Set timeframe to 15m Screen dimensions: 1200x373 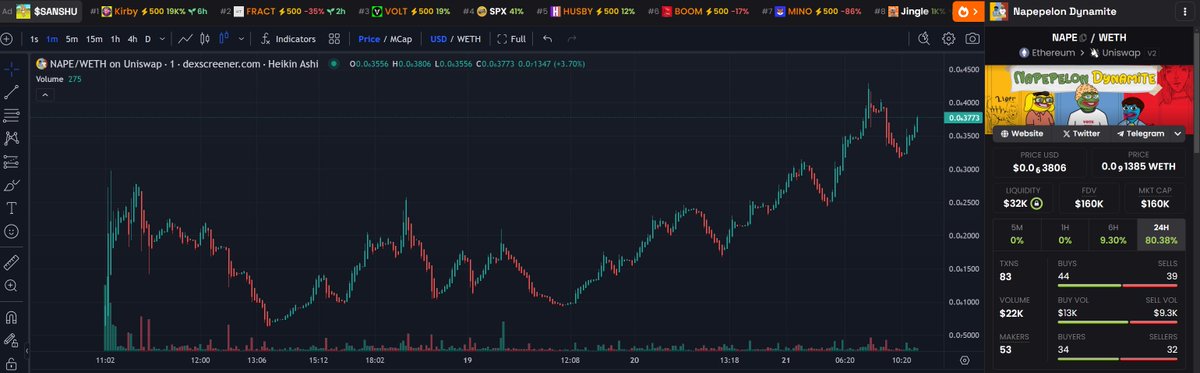click(94, 39)
